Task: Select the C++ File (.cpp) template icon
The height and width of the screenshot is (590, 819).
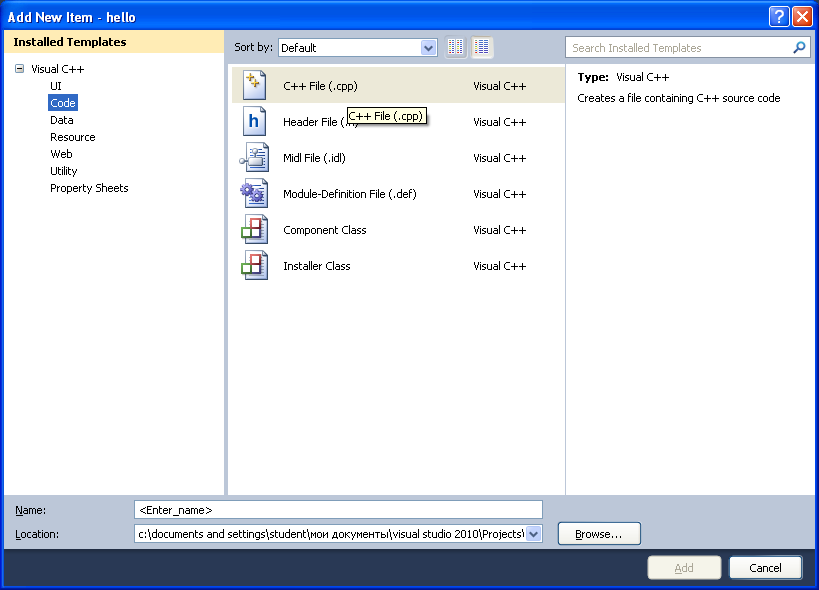Action: click(254, 86)
